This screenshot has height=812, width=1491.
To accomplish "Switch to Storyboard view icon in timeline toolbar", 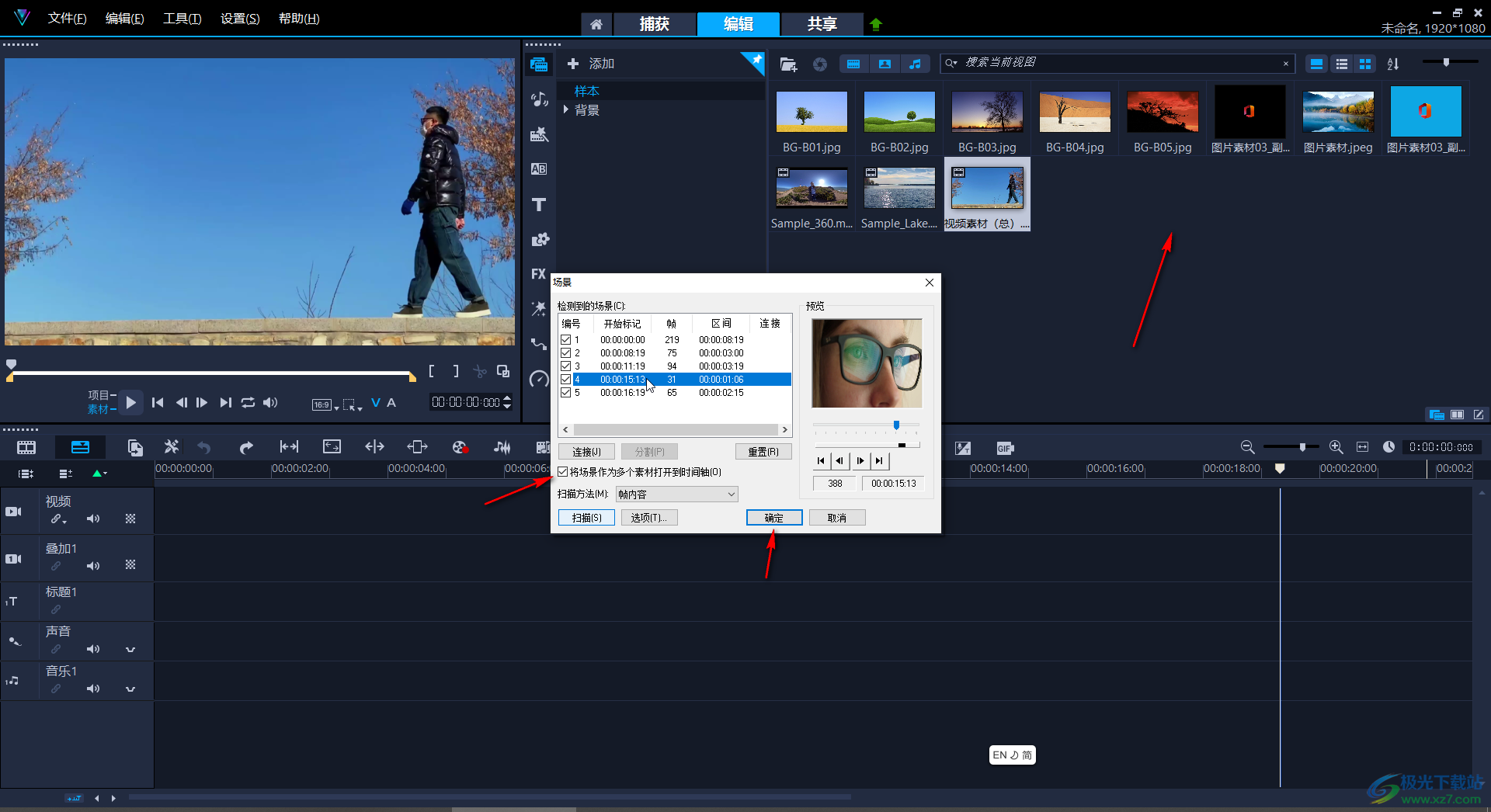I will tap(26, 447).
